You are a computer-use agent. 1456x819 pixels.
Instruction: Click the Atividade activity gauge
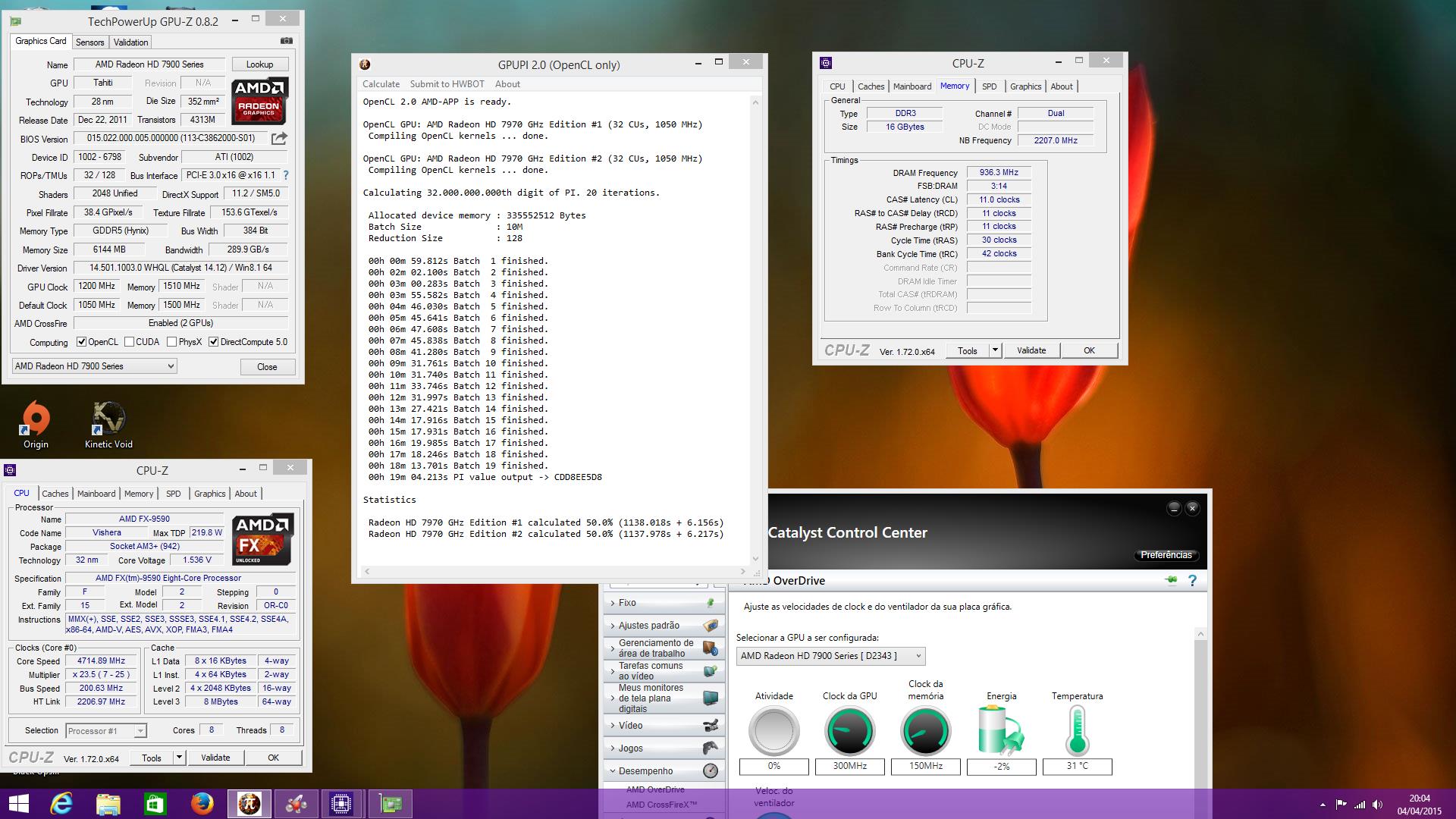(x=773, y=730)
